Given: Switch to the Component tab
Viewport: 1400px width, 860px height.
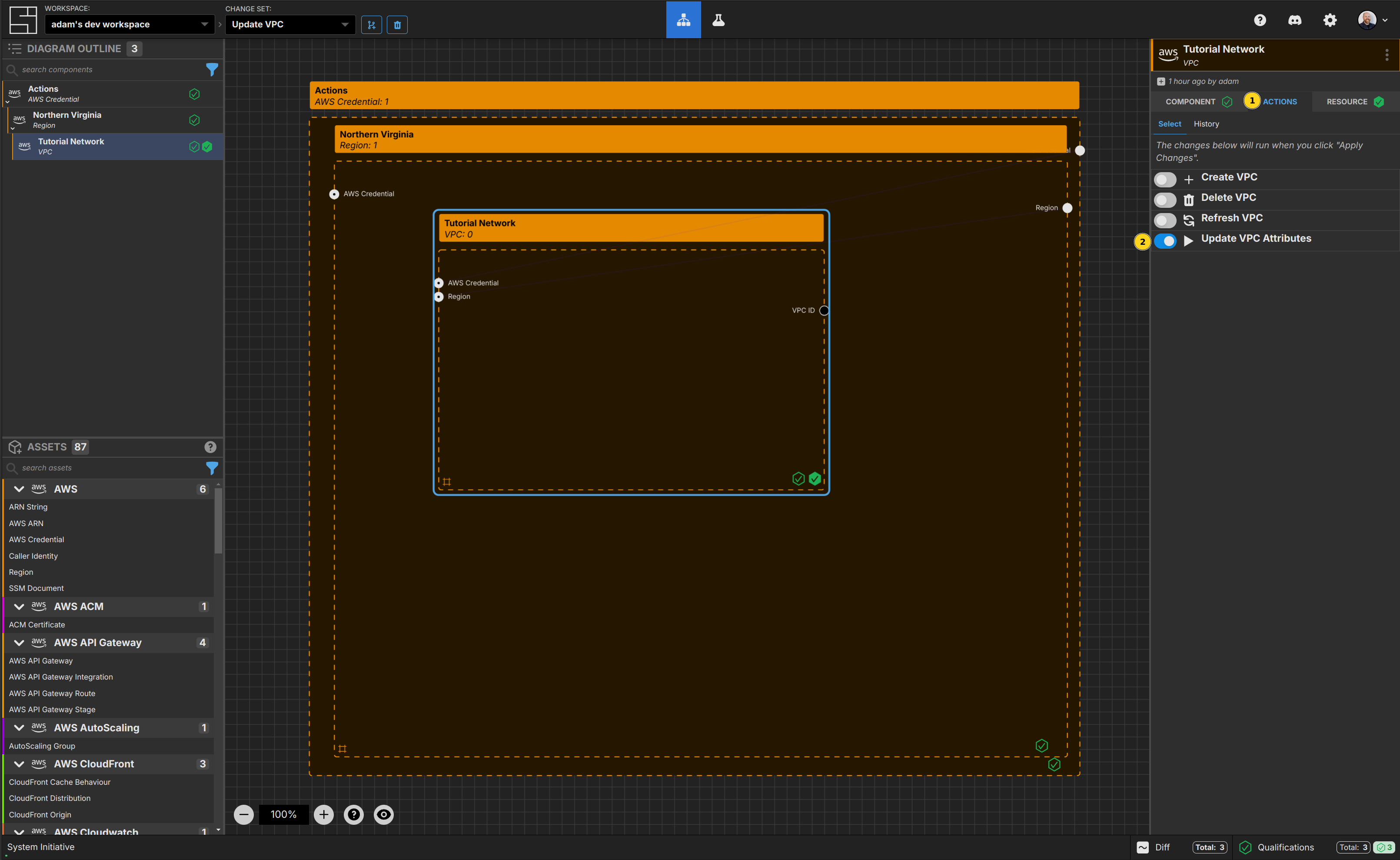Looking at the screenshot, I should (x=1198, y=102).
